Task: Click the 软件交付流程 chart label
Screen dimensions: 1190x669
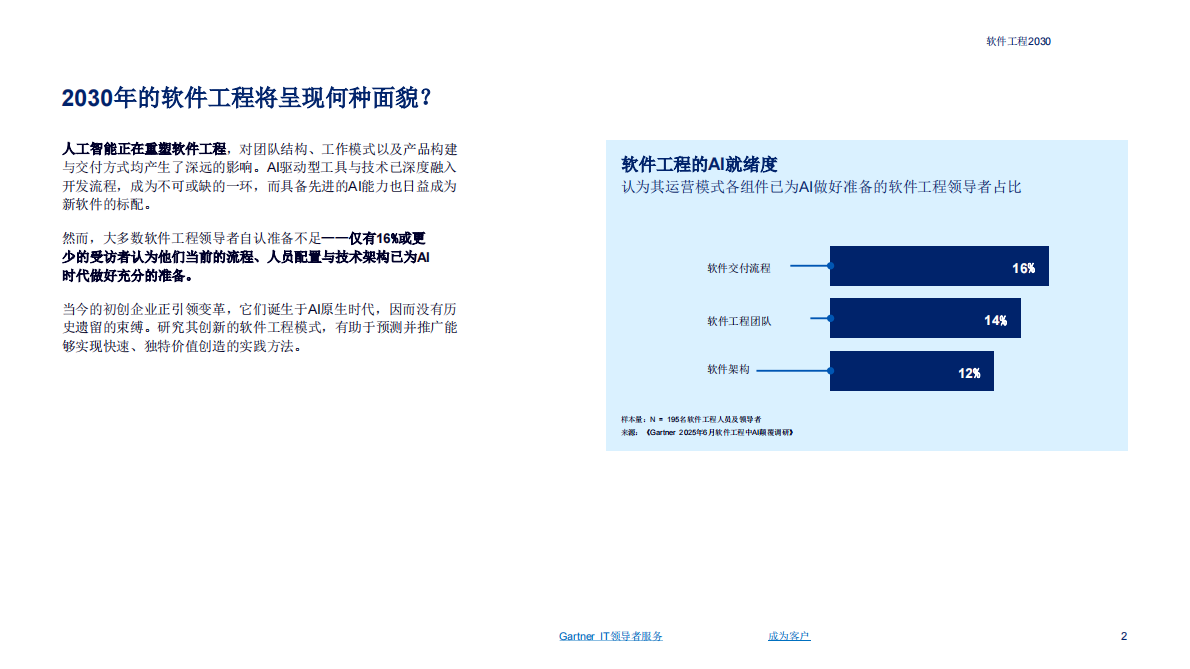Action: click(738, 268)
